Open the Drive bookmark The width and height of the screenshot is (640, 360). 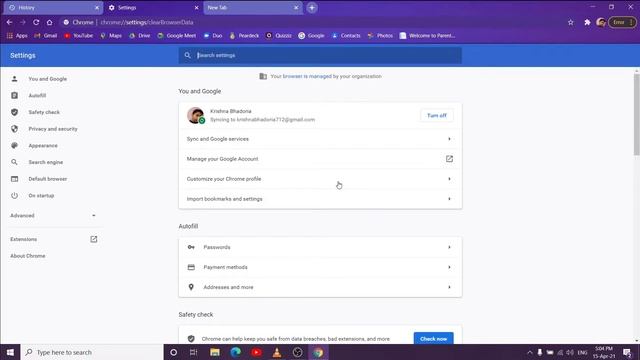click(x=140, y=36)
